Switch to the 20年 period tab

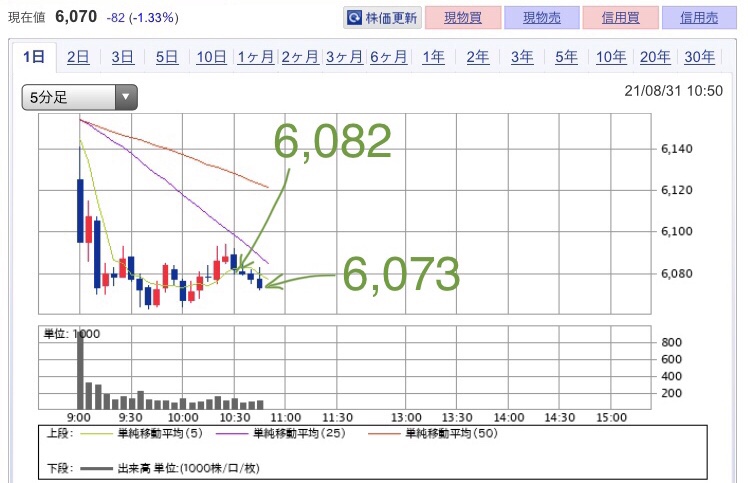coord(655,57)
